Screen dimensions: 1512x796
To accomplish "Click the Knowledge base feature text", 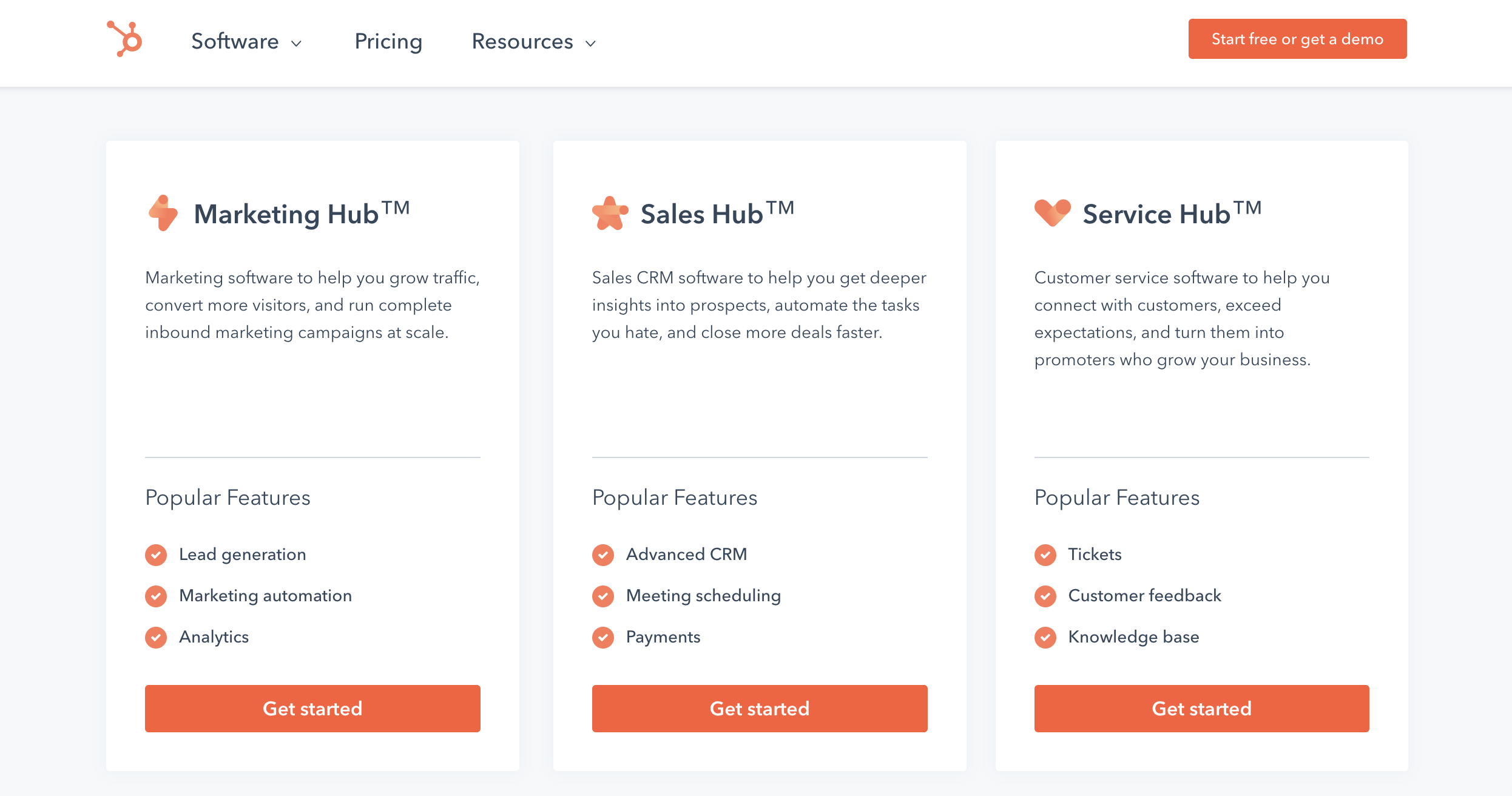I will point(1134,637).
